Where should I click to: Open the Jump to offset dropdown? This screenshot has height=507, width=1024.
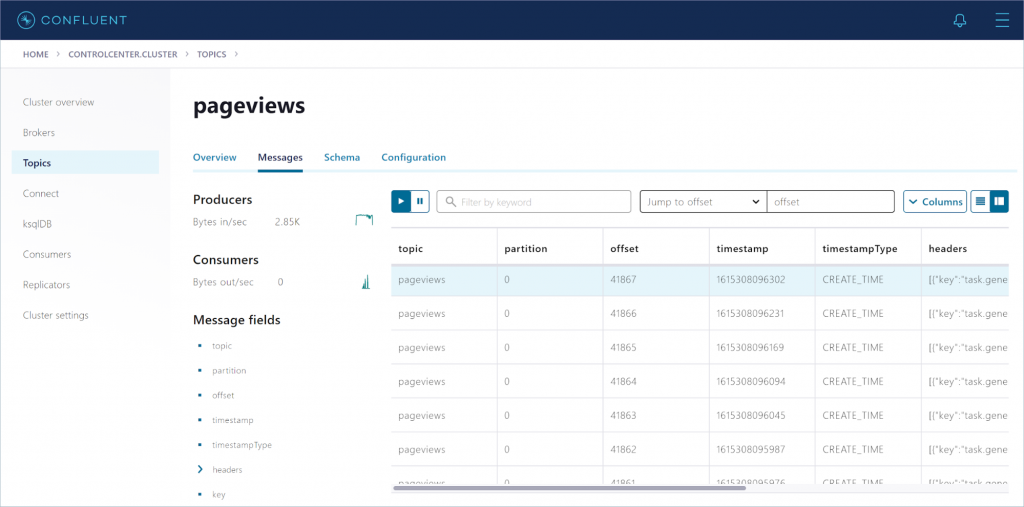tap(703, 201)
